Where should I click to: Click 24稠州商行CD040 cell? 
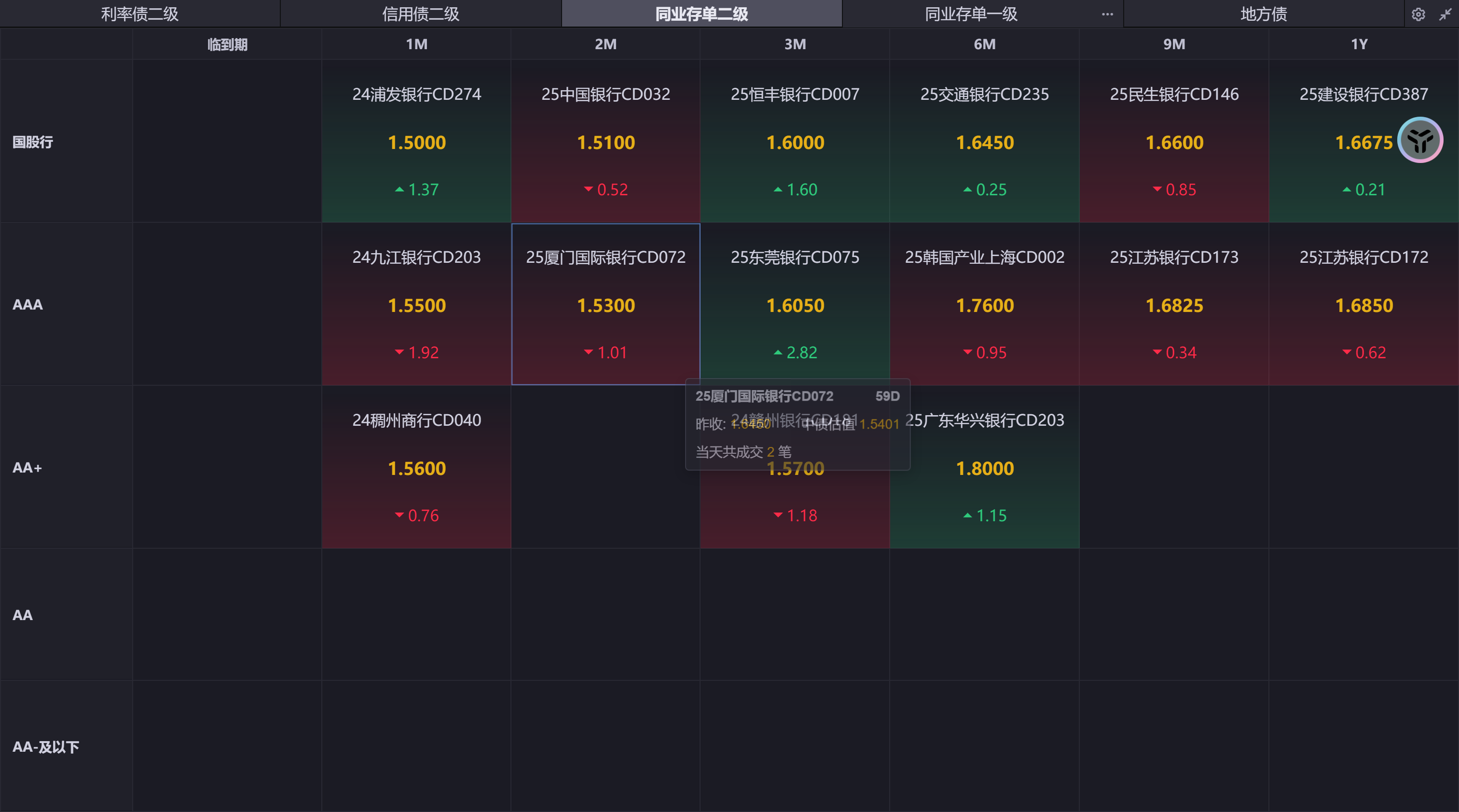click(x=416, y=467)
